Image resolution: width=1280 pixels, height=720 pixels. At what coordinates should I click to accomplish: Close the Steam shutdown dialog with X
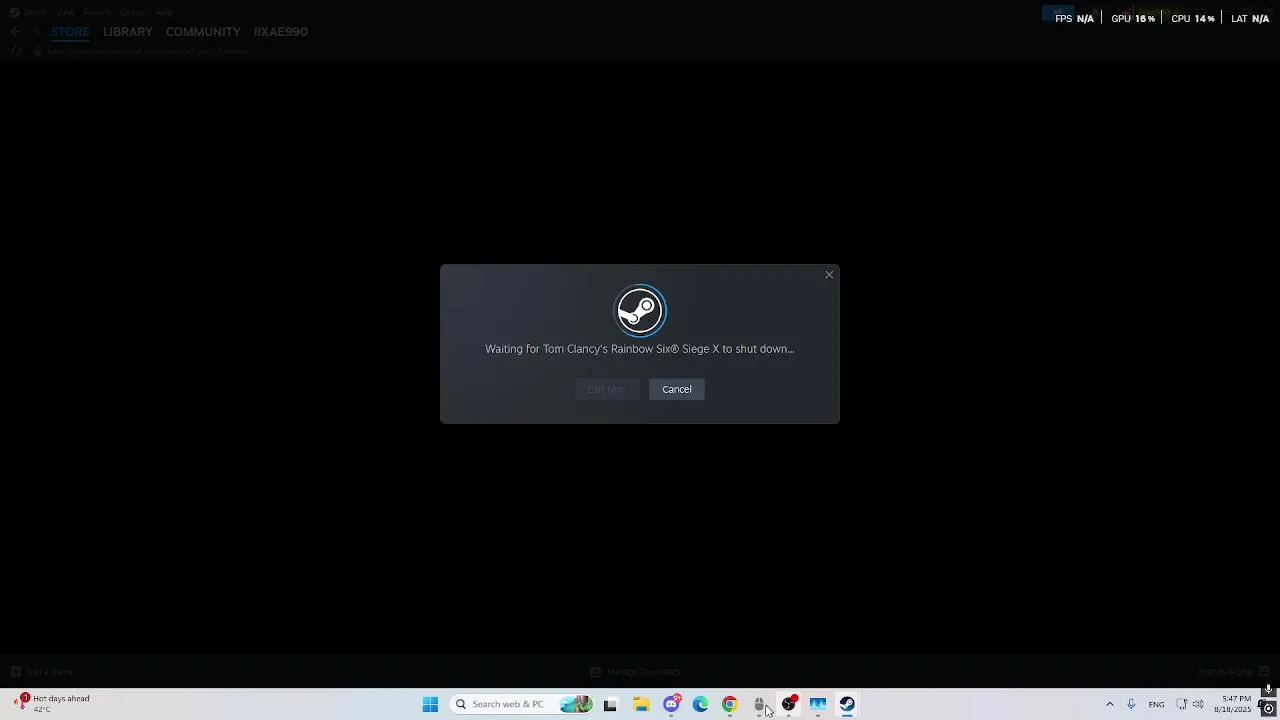(829, 275)
